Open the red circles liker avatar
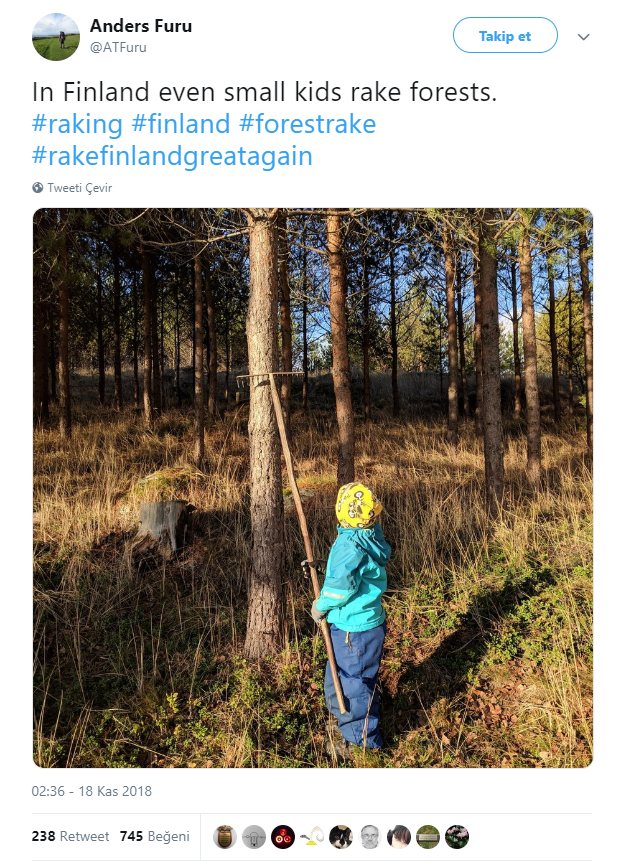Screen dimensions: 619x864 tap(283, 836)
